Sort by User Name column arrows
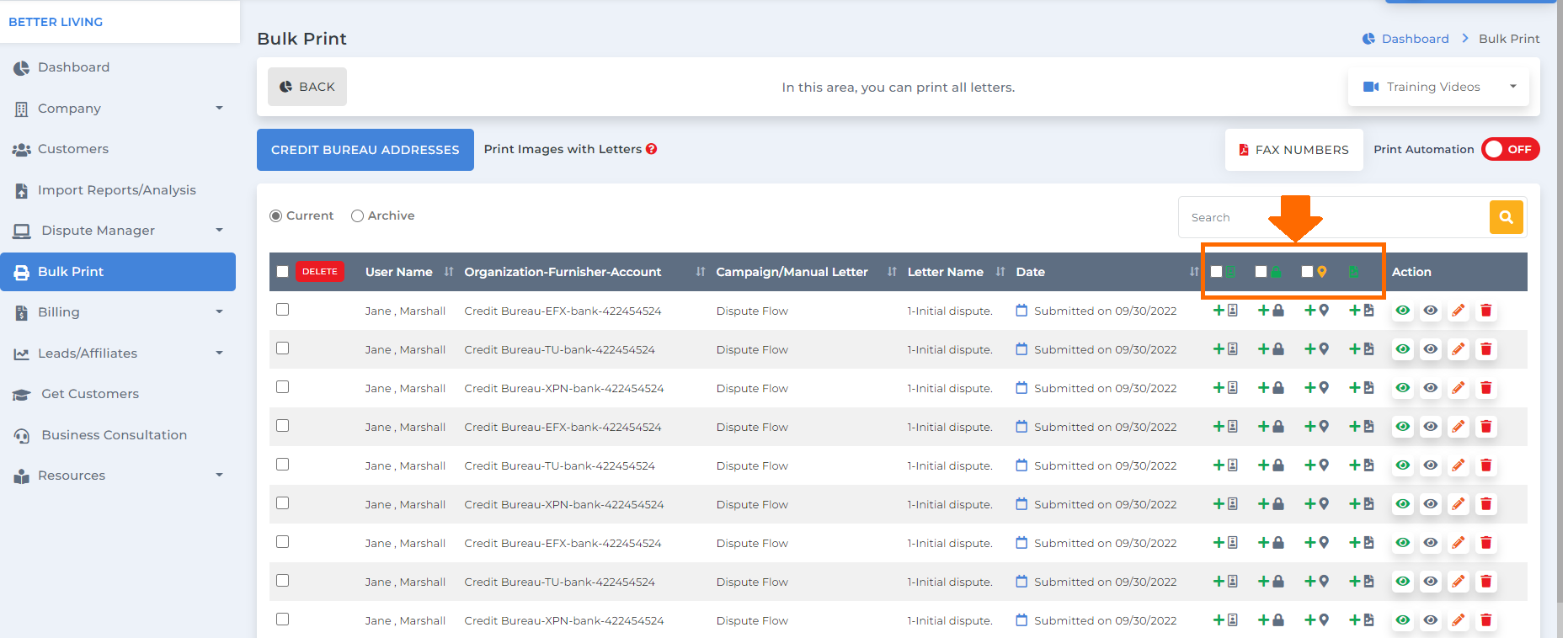Screen dimensions: 1568x638 click(449, 272)
